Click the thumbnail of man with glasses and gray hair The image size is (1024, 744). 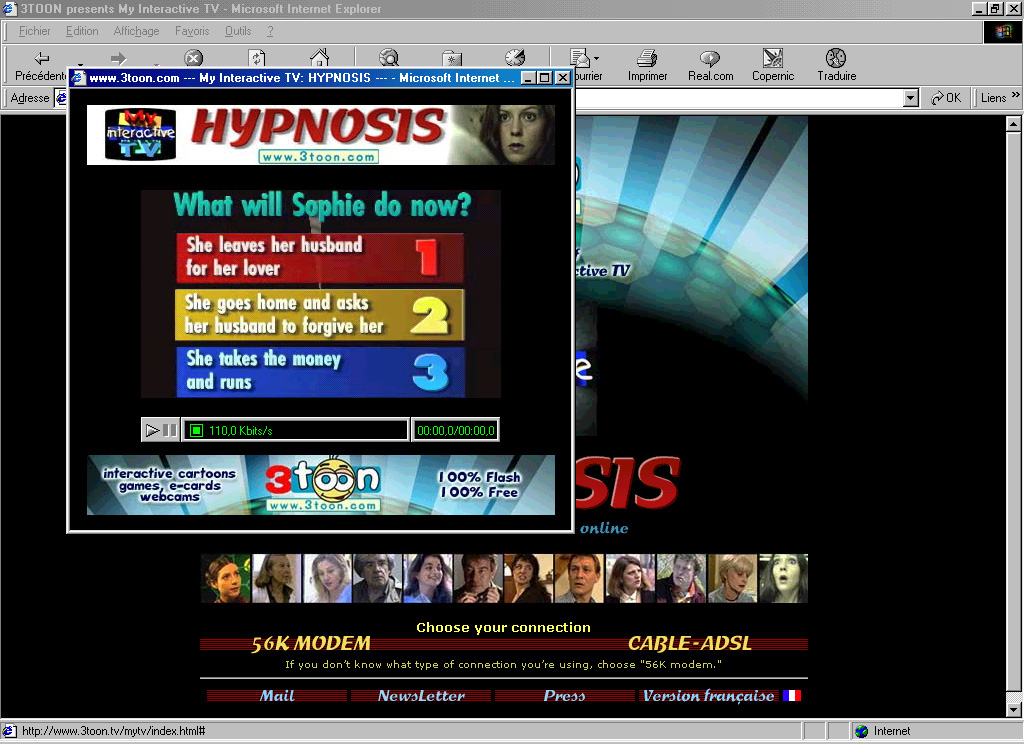coord(377,578)
